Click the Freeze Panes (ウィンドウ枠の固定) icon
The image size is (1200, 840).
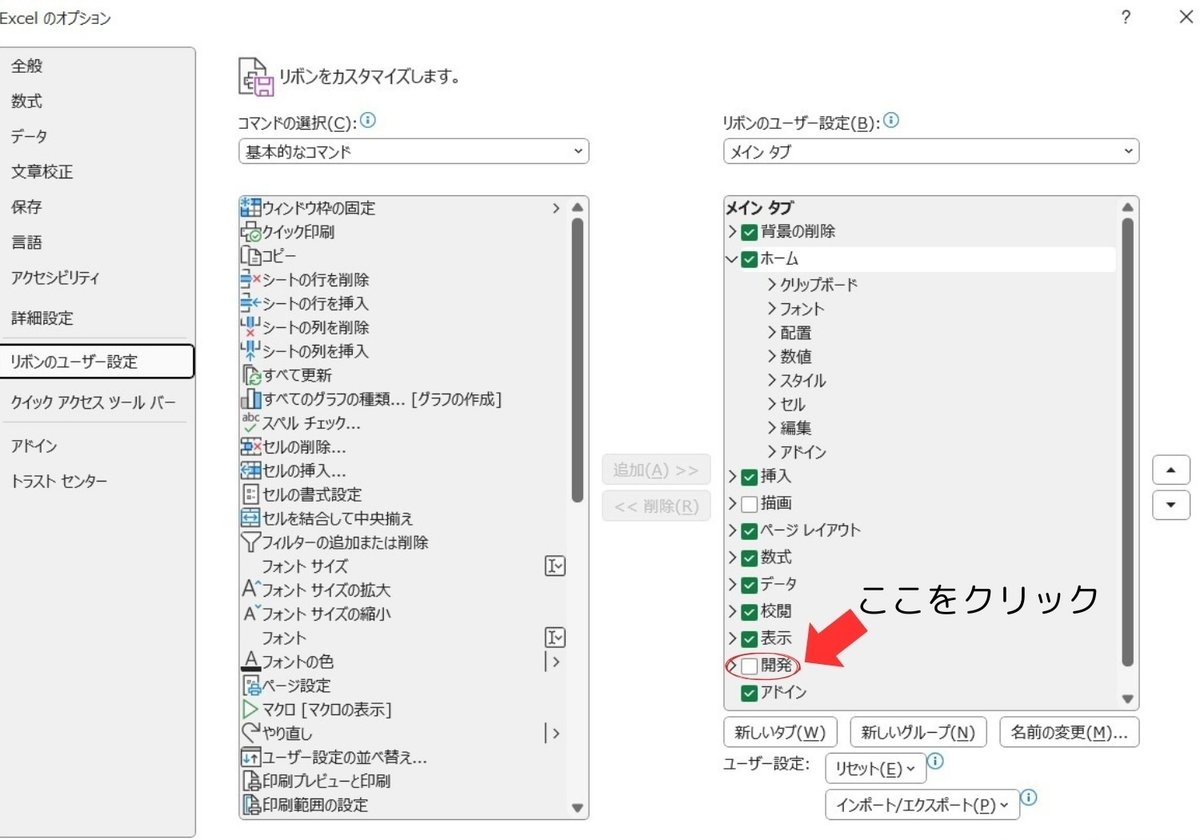[251, 208]
